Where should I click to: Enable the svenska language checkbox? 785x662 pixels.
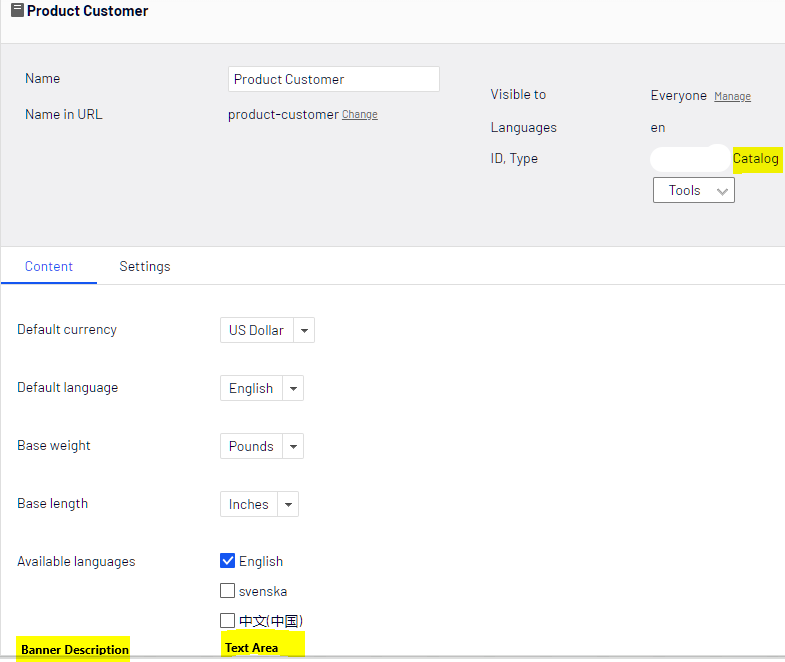tap(227, 591)
